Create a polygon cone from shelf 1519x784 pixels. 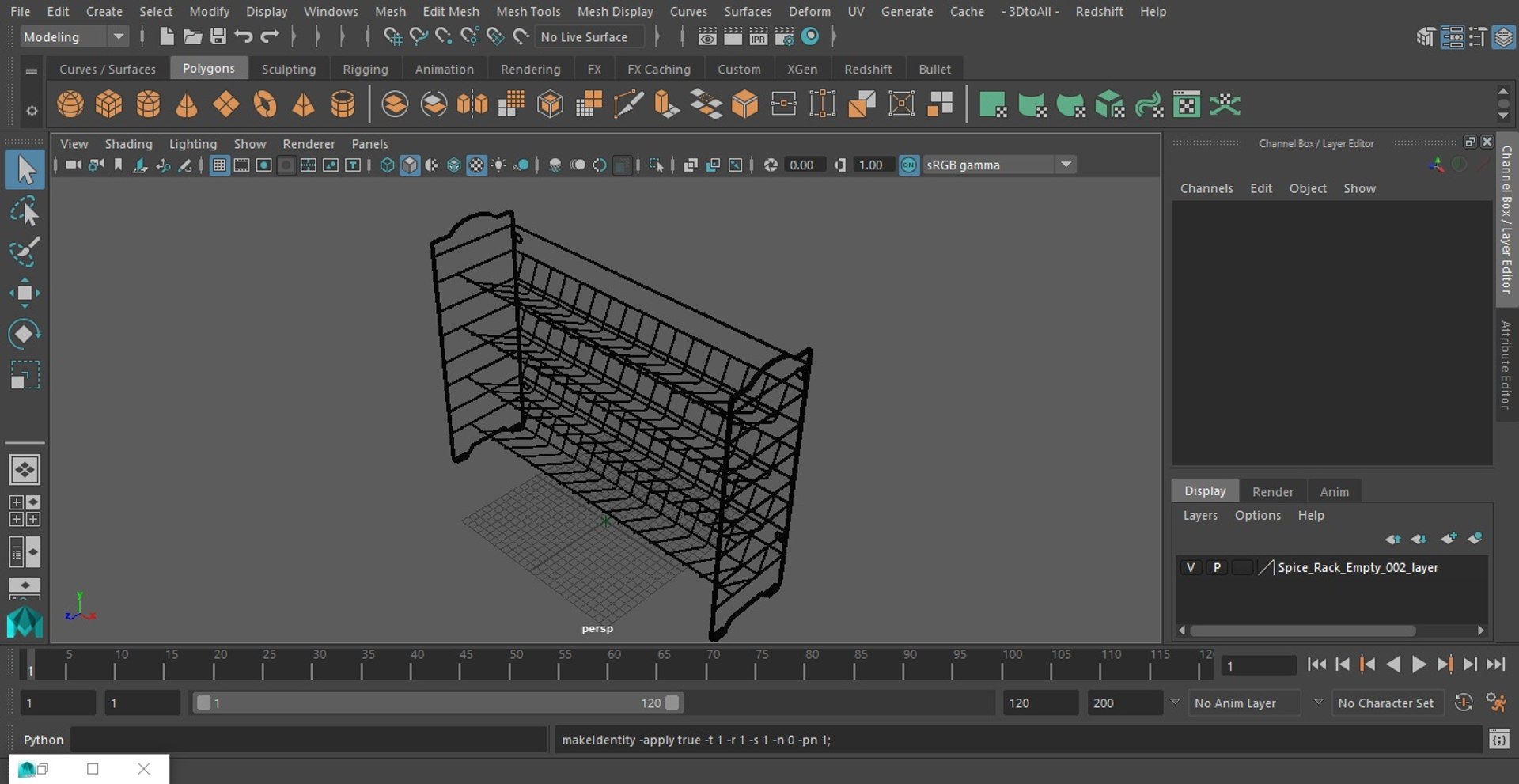pyautogui.click(x=187, y=104)
